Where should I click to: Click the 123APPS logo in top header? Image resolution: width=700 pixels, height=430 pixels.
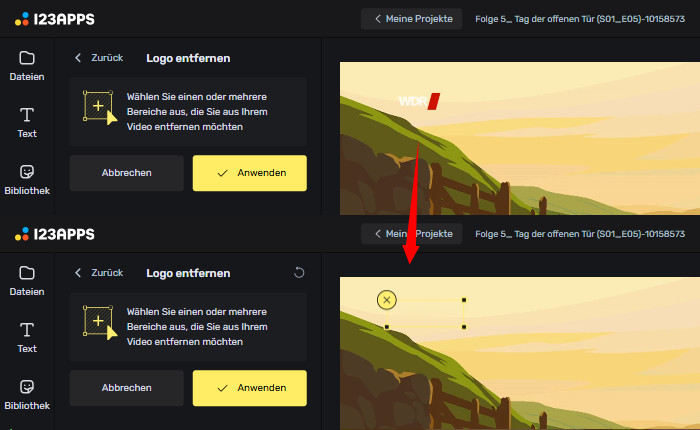click(54, 19)
